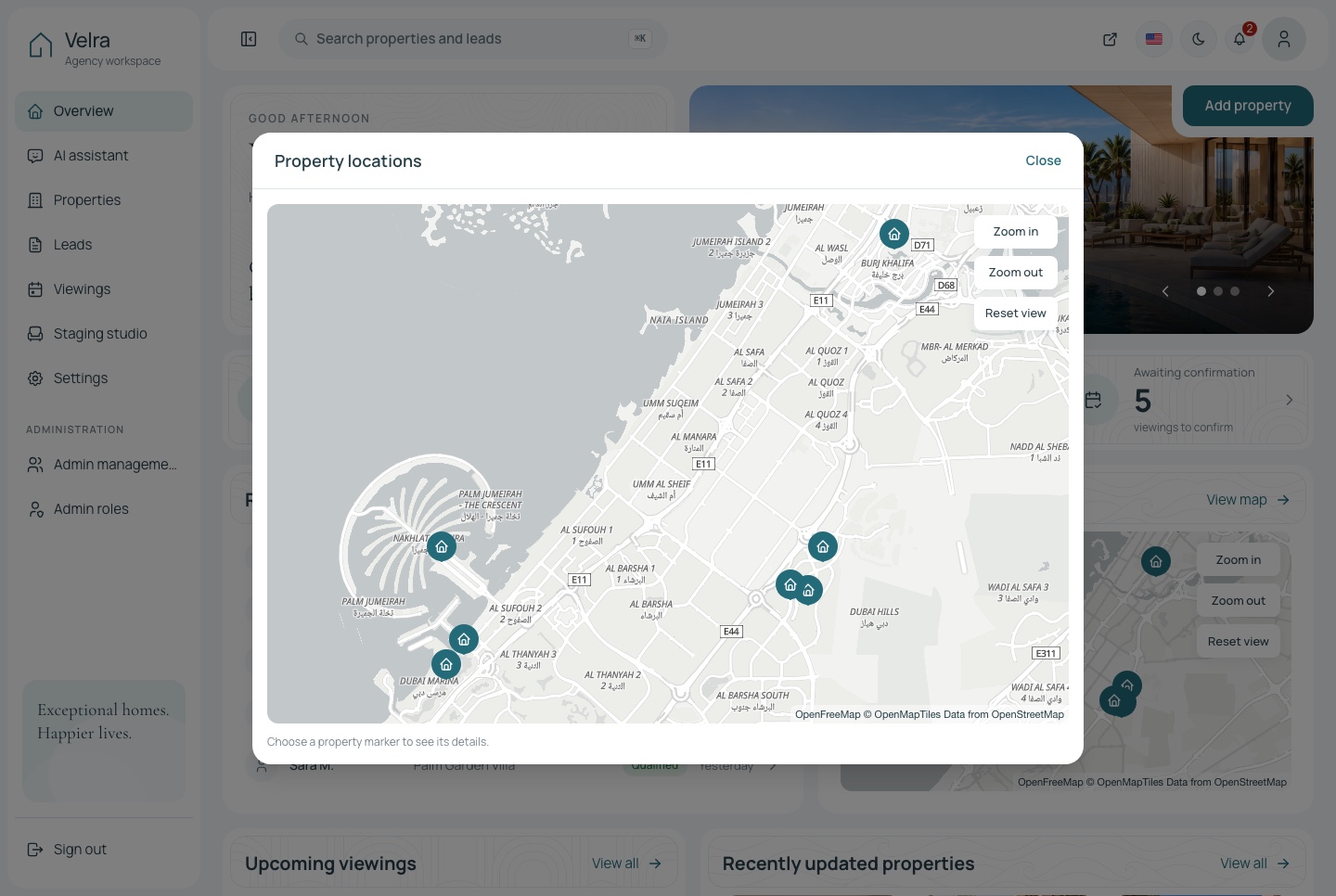Select the property marker near Burj Khalifa
The width and height of the screenshot is (1336, 896).
[894, 234]
